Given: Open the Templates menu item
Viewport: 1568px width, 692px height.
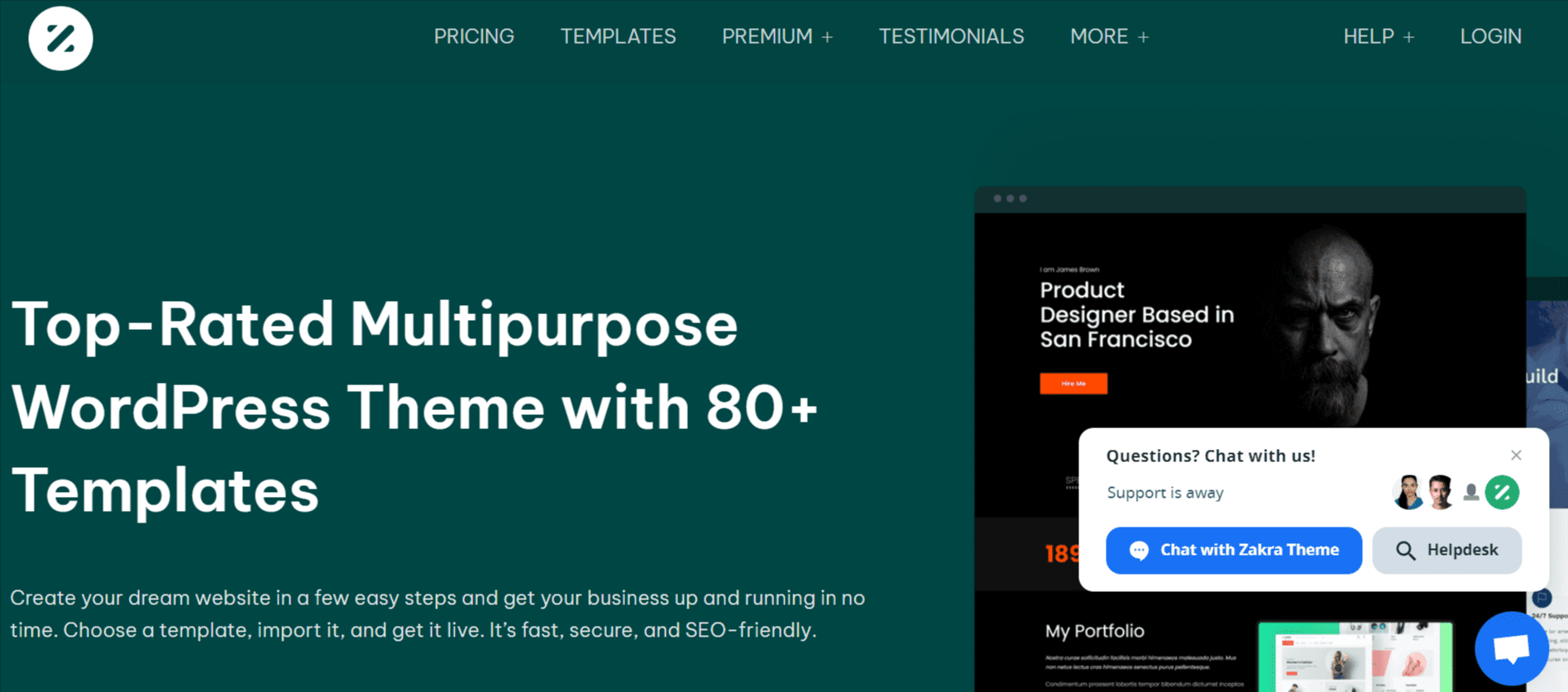Looking at the screenshot, I should click(x=618, y=36).
